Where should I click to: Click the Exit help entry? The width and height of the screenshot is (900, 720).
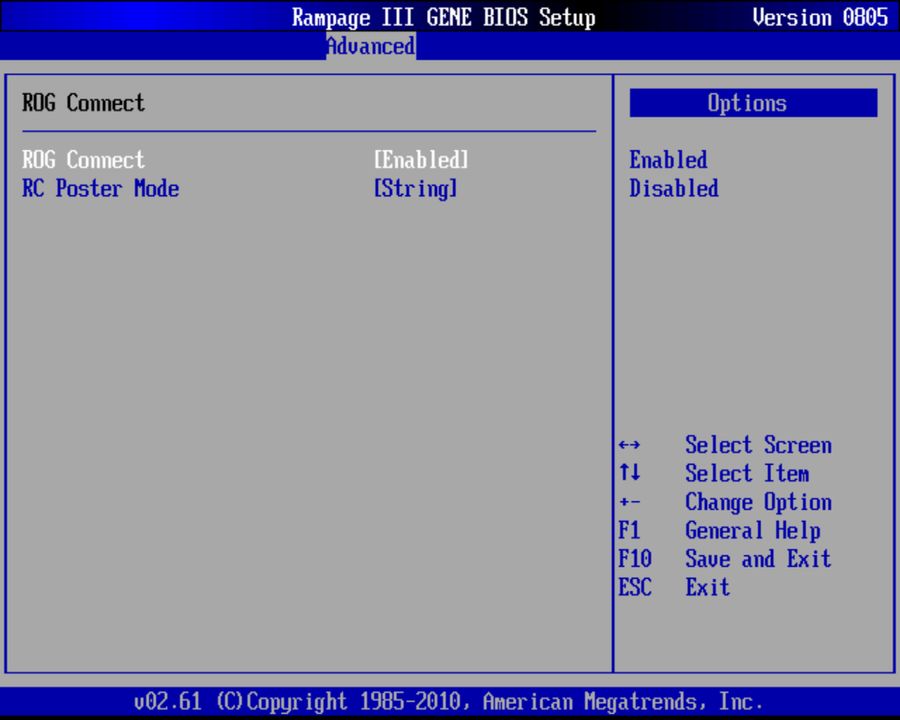pyautogui.click(x=708, y=587)
